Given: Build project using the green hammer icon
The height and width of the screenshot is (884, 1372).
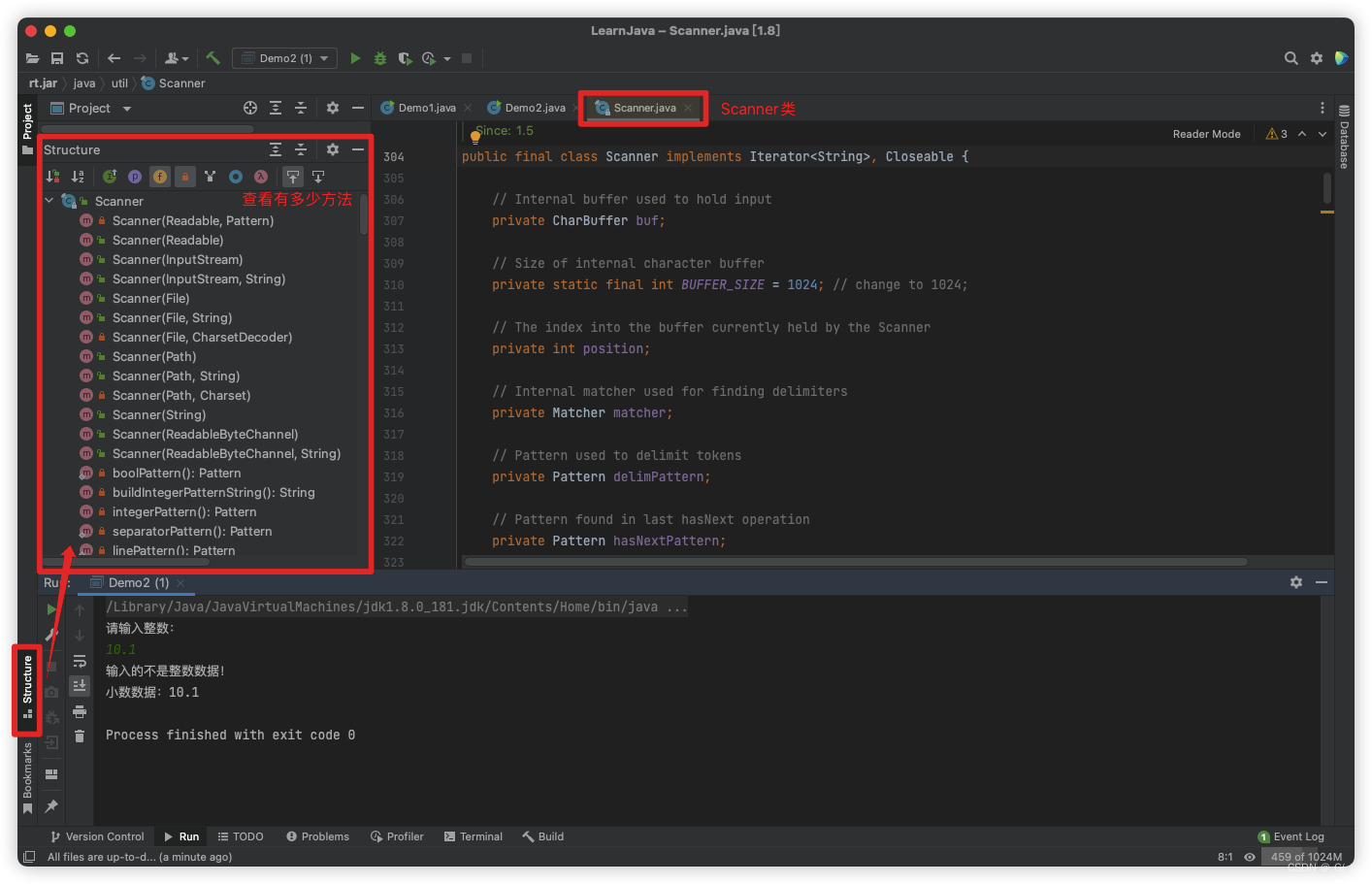Looking at the screenshot, I should (x=212, y=58).
